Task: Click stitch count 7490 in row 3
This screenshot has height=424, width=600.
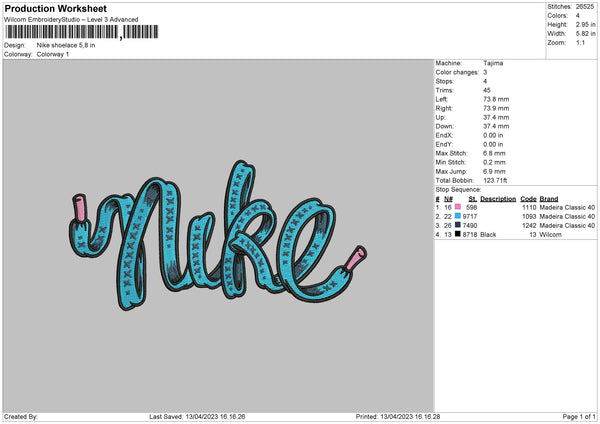Action: pyautogui.click(x=470, y=225)
